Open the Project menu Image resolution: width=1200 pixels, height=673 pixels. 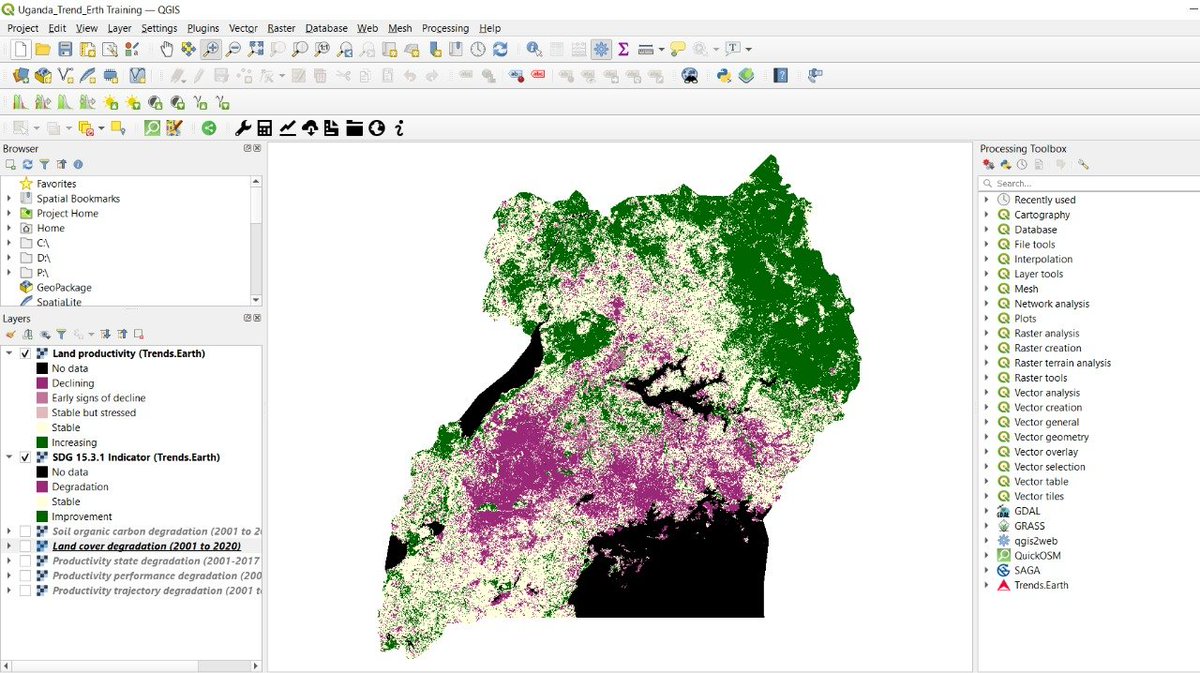(23, 28)
